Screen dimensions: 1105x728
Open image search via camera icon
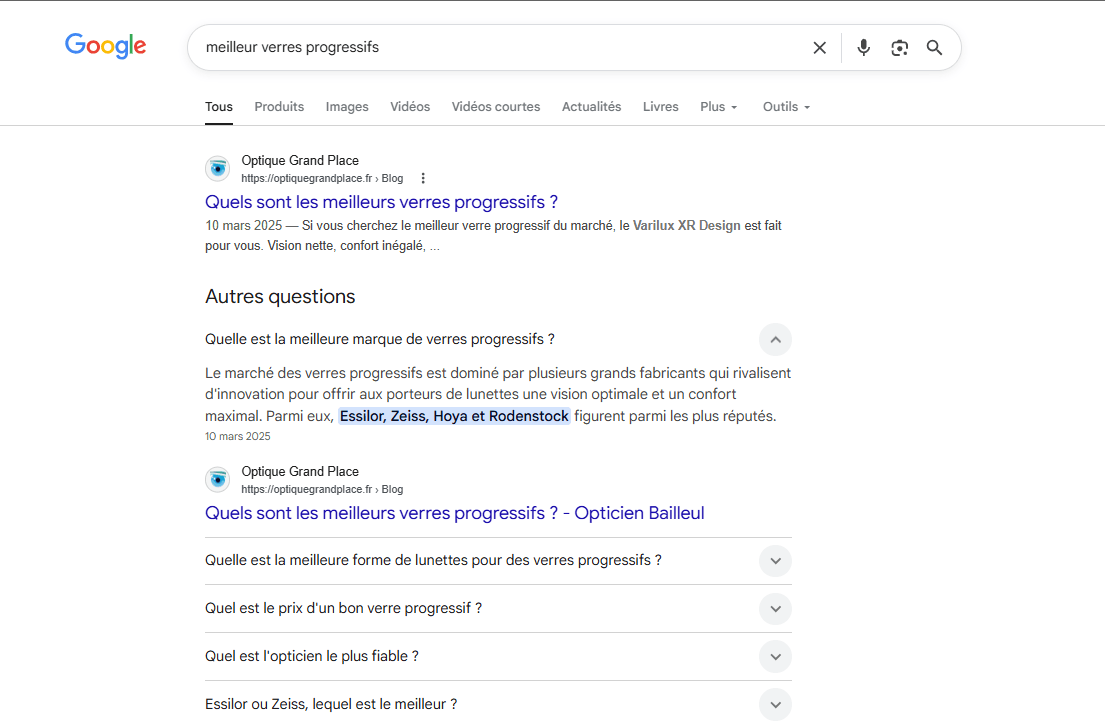point(899,48)
